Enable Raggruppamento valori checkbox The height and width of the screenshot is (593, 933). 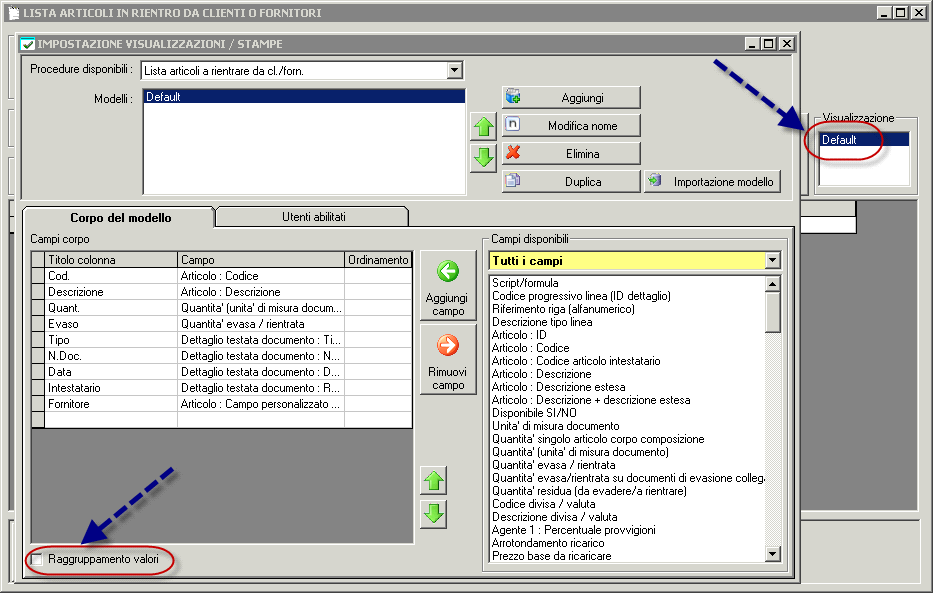tap(37, 559)
